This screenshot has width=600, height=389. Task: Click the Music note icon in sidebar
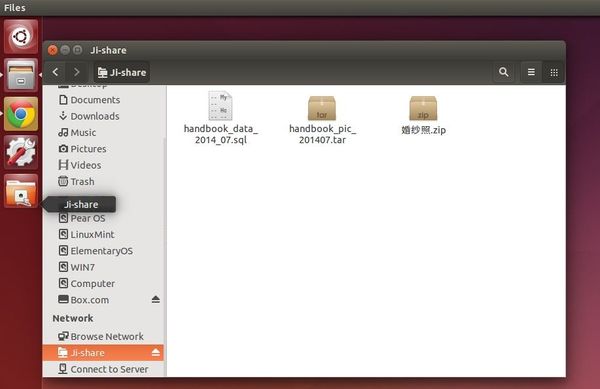[63, 132]
